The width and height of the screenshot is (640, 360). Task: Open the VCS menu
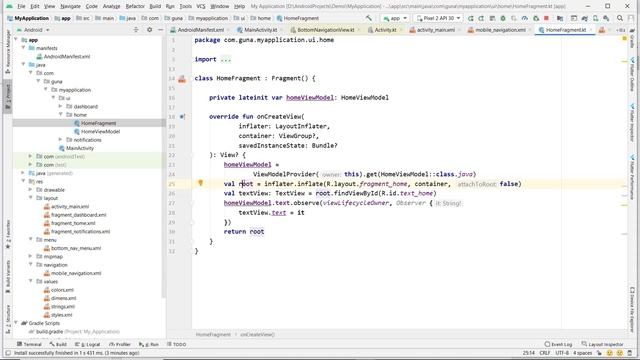click(x=201, y=7)
